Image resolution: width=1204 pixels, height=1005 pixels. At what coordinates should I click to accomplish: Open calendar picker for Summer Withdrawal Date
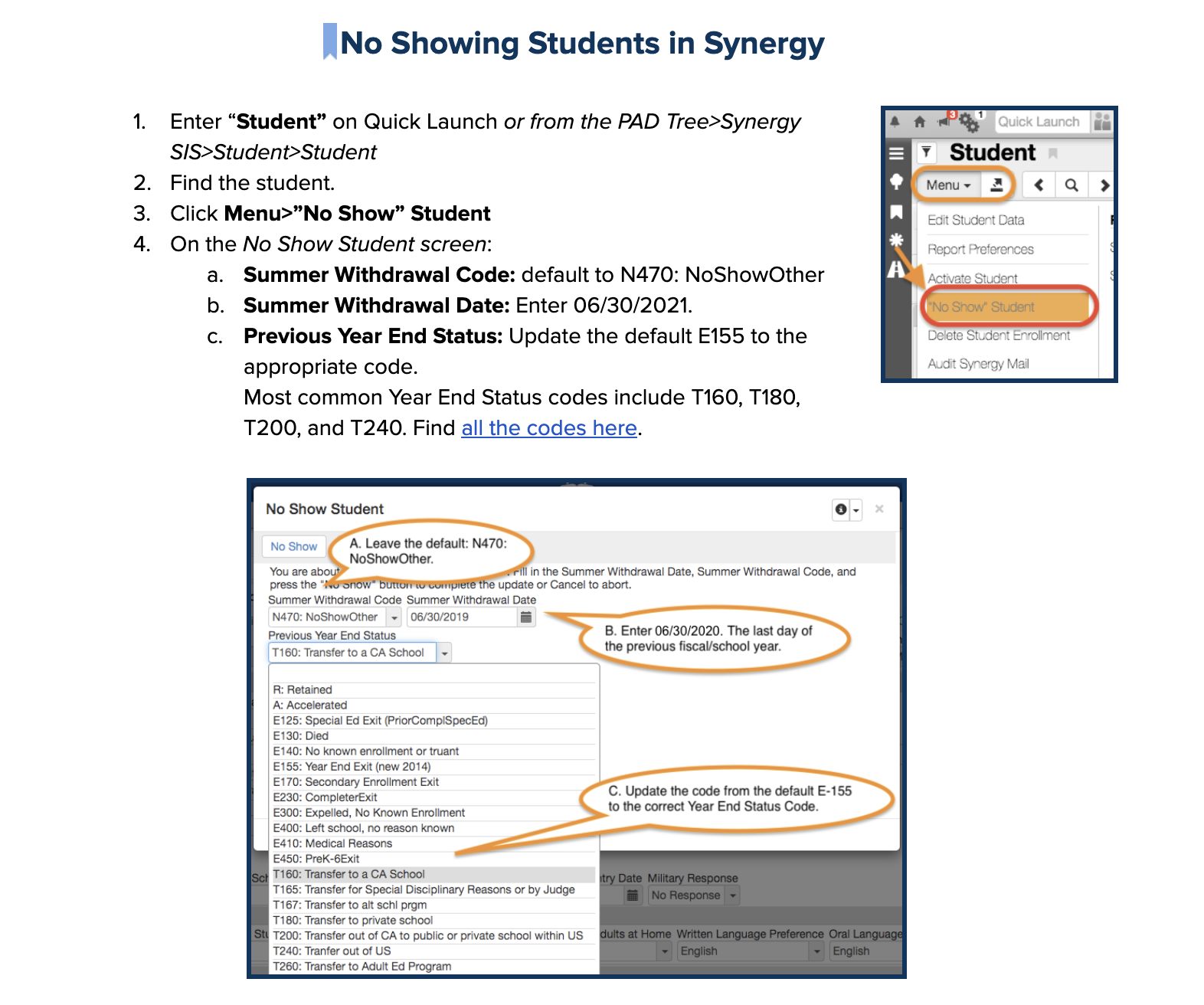pos(526,617)
